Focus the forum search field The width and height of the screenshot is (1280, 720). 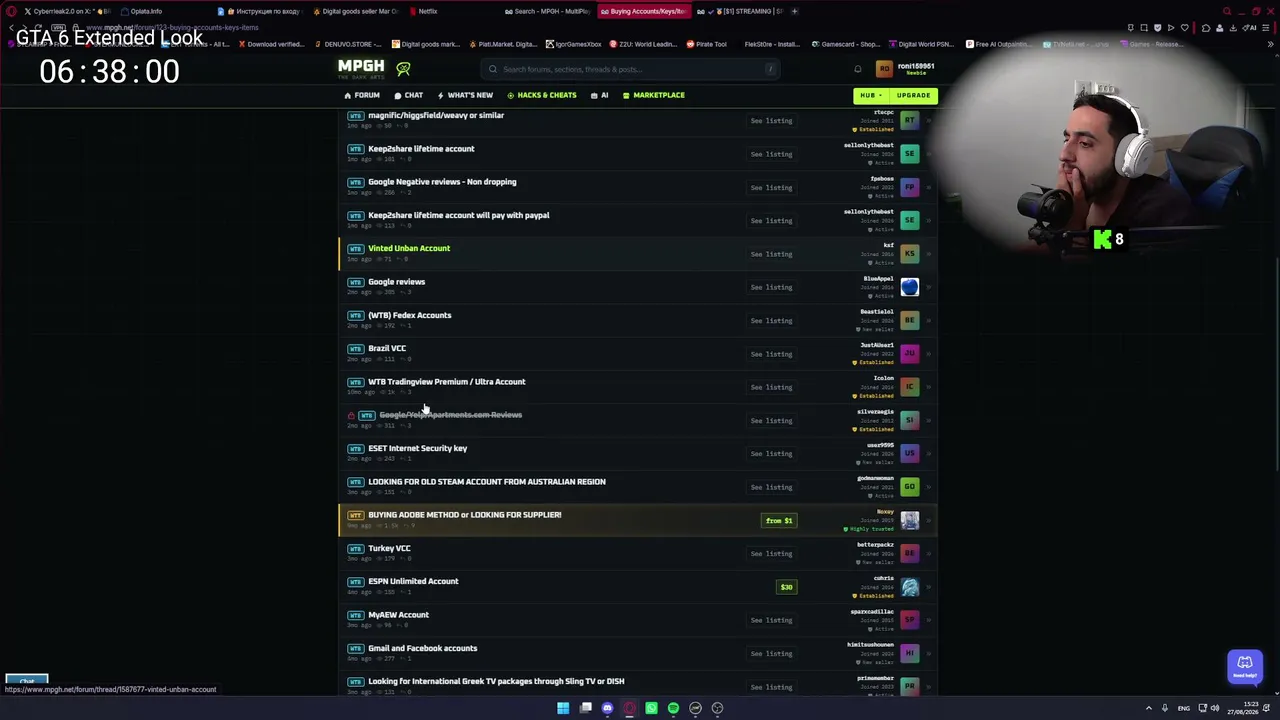click(631, 69)
